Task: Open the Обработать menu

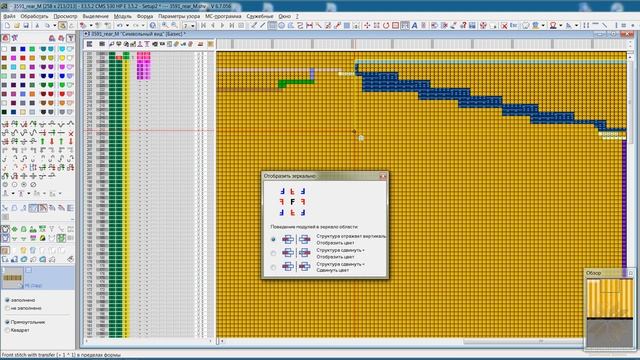Action: pyautogui.click(x=34, y=16)
